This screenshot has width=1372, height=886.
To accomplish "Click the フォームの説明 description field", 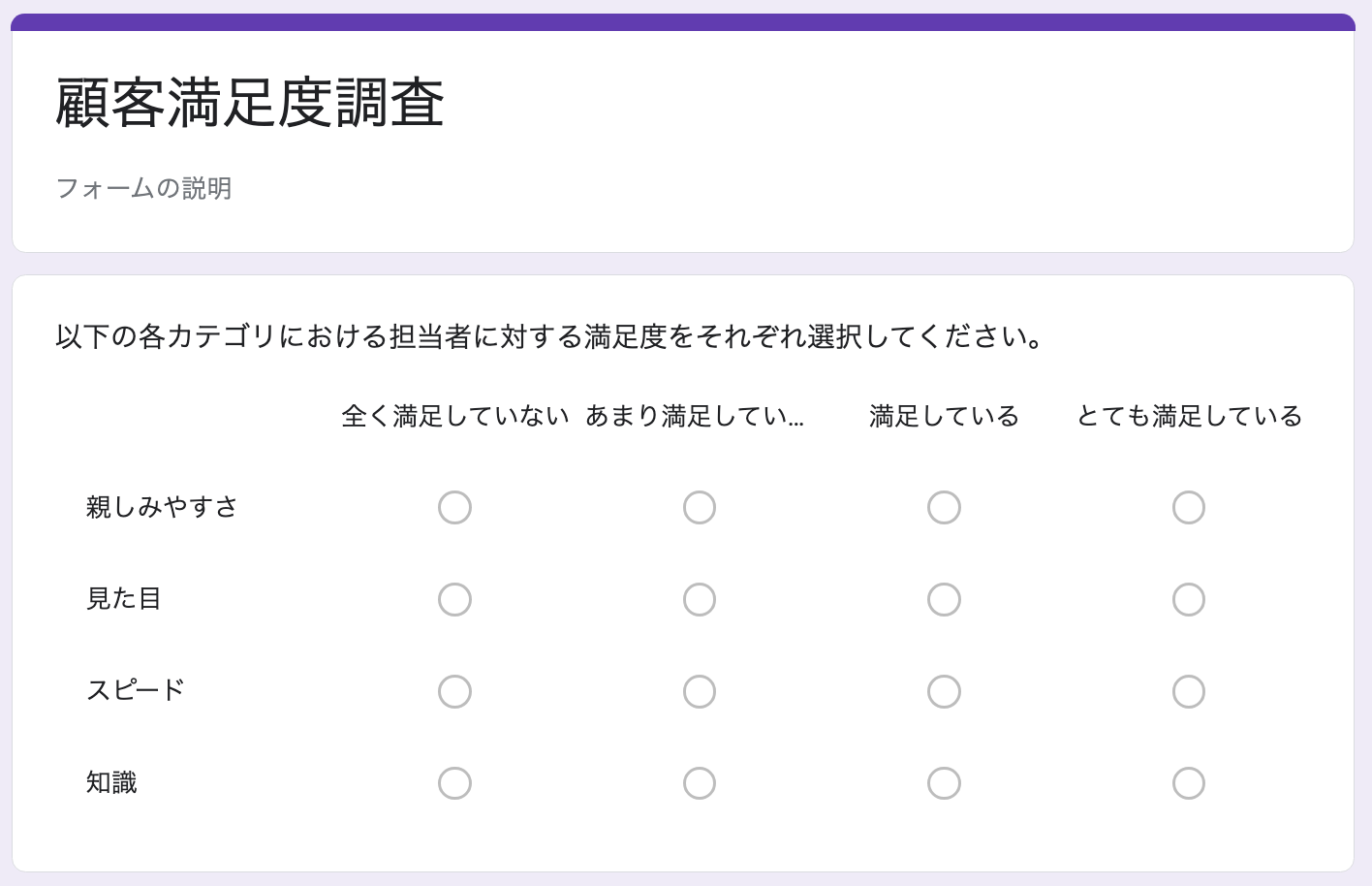I will [x=143, y=188].
